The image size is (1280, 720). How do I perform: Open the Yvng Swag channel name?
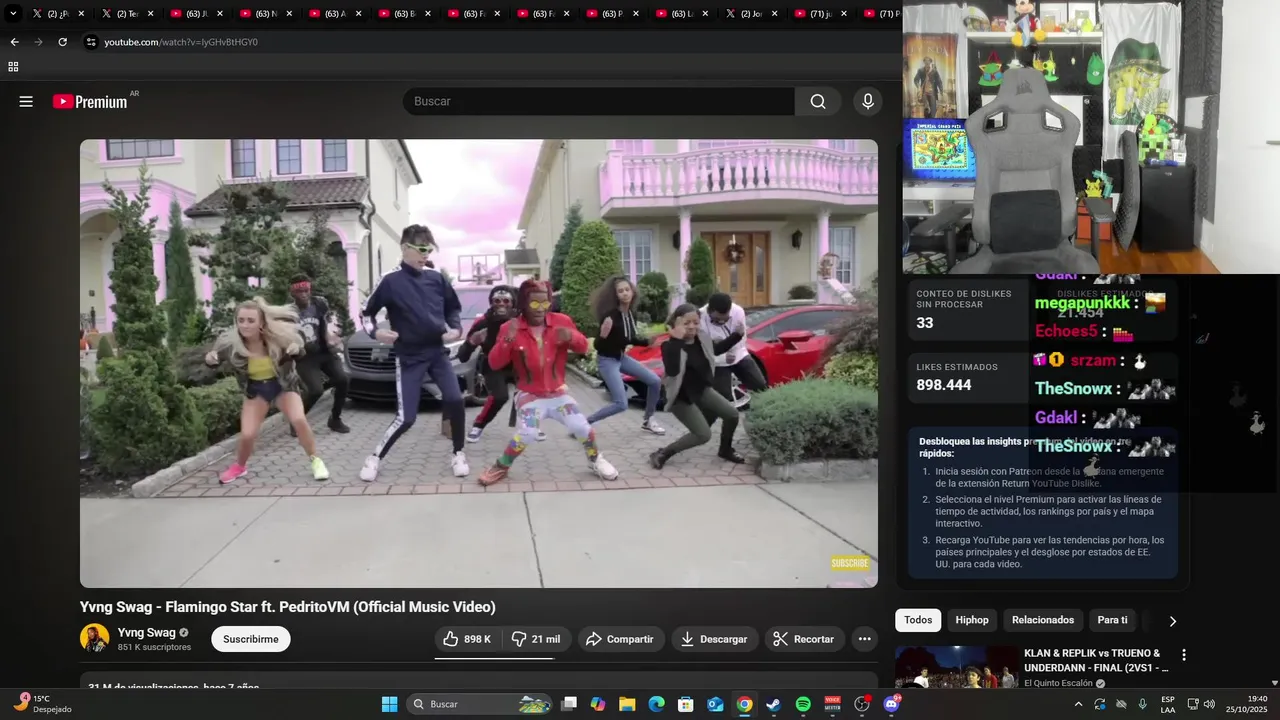tap(146, 632)
